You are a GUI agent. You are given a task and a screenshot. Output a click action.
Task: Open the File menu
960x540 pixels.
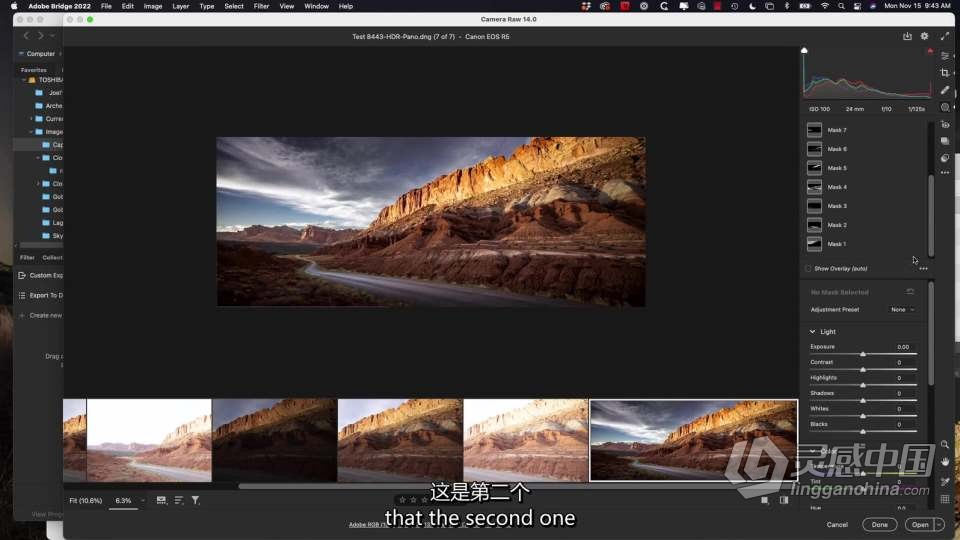(106, 6)
